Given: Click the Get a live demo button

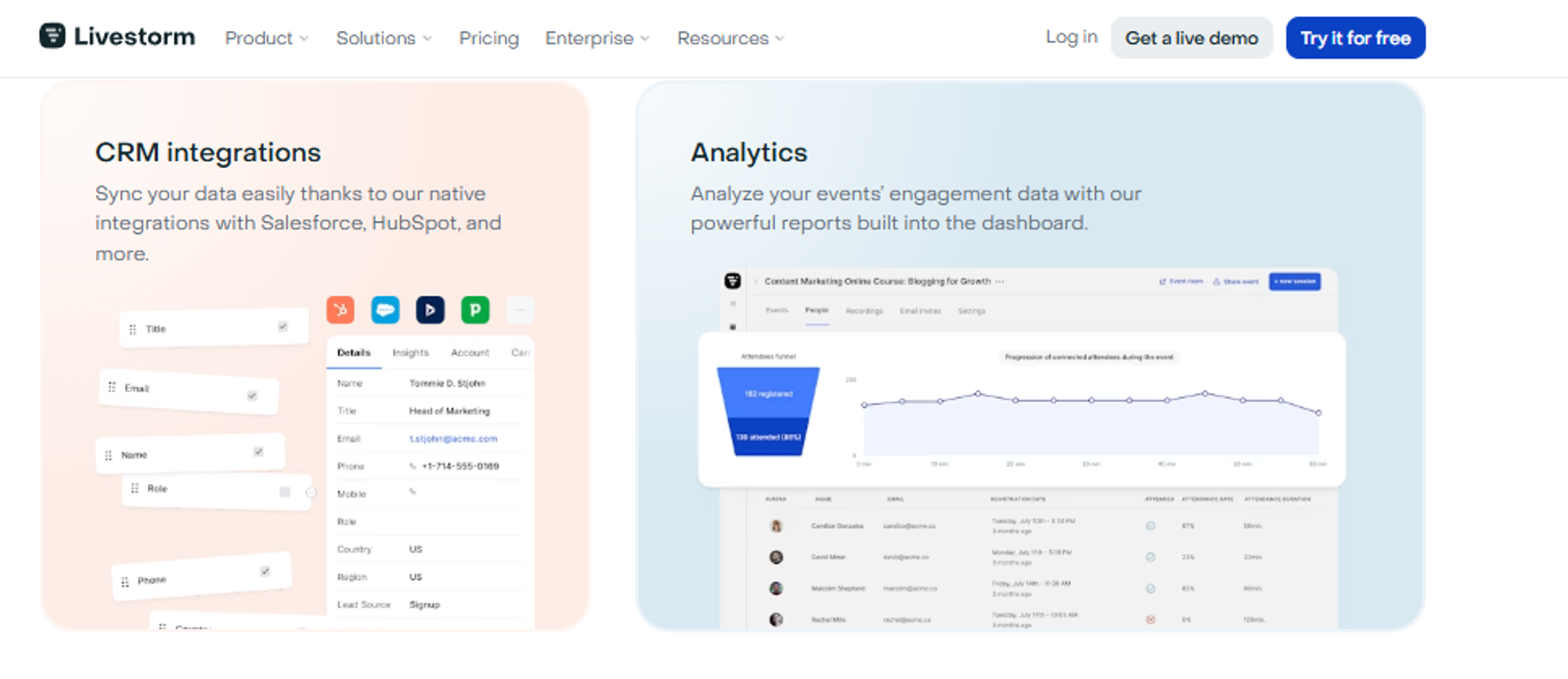Looking at the screenshot, I should tap(1192, 38).
